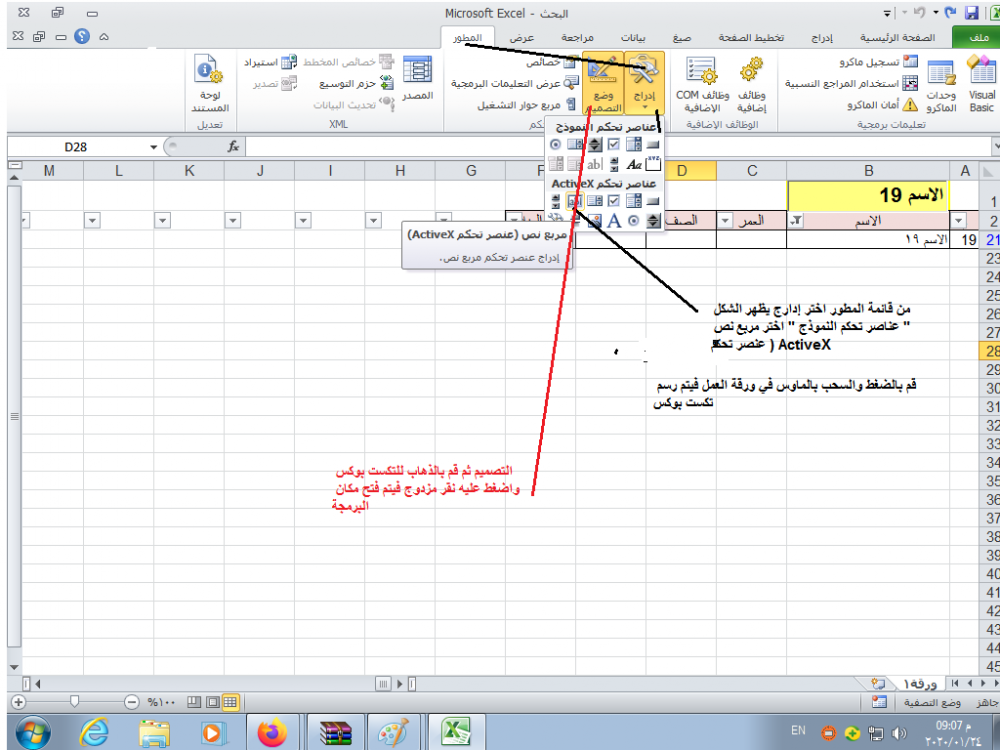Switch to Page Layout view in status bar

point(212,702)
